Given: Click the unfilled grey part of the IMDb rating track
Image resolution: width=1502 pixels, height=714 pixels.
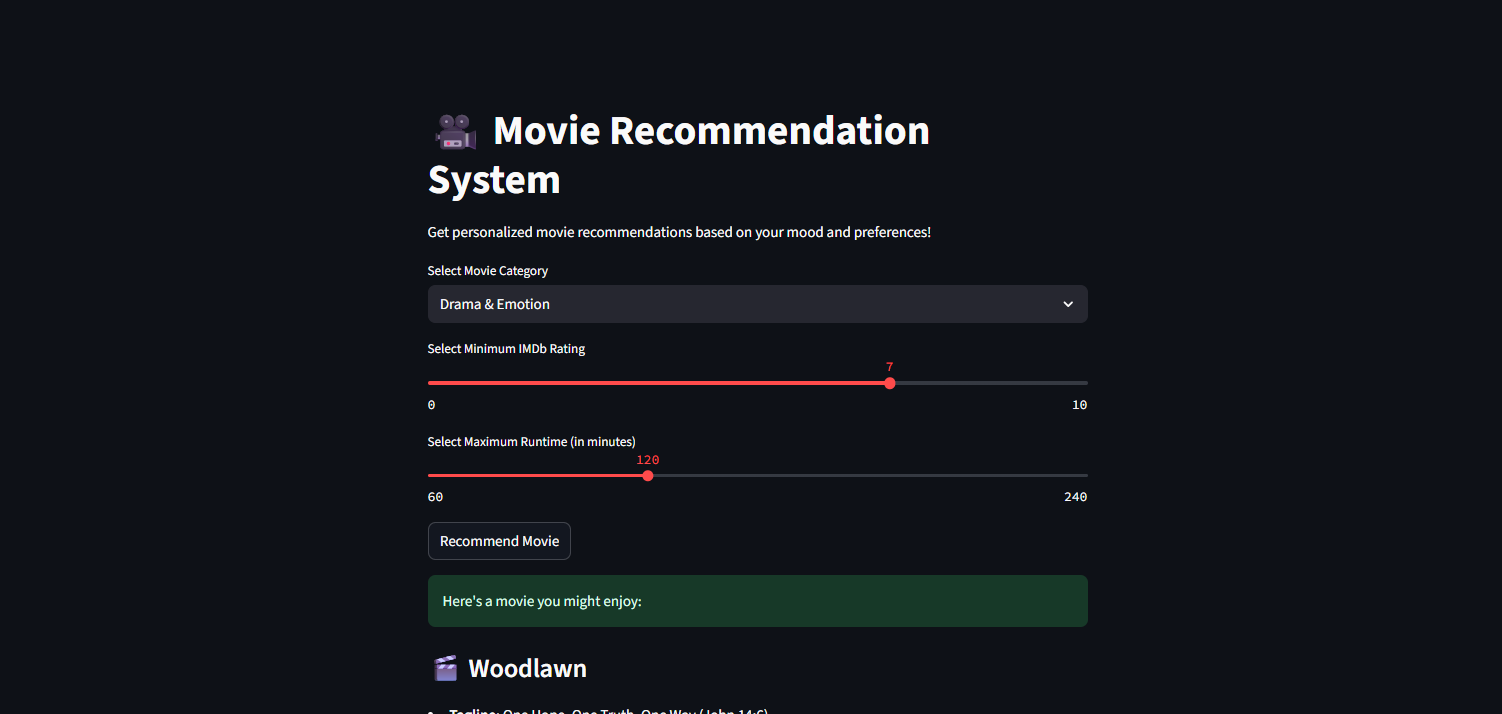Looking at the screenshot, I should (x=990, y=383).
